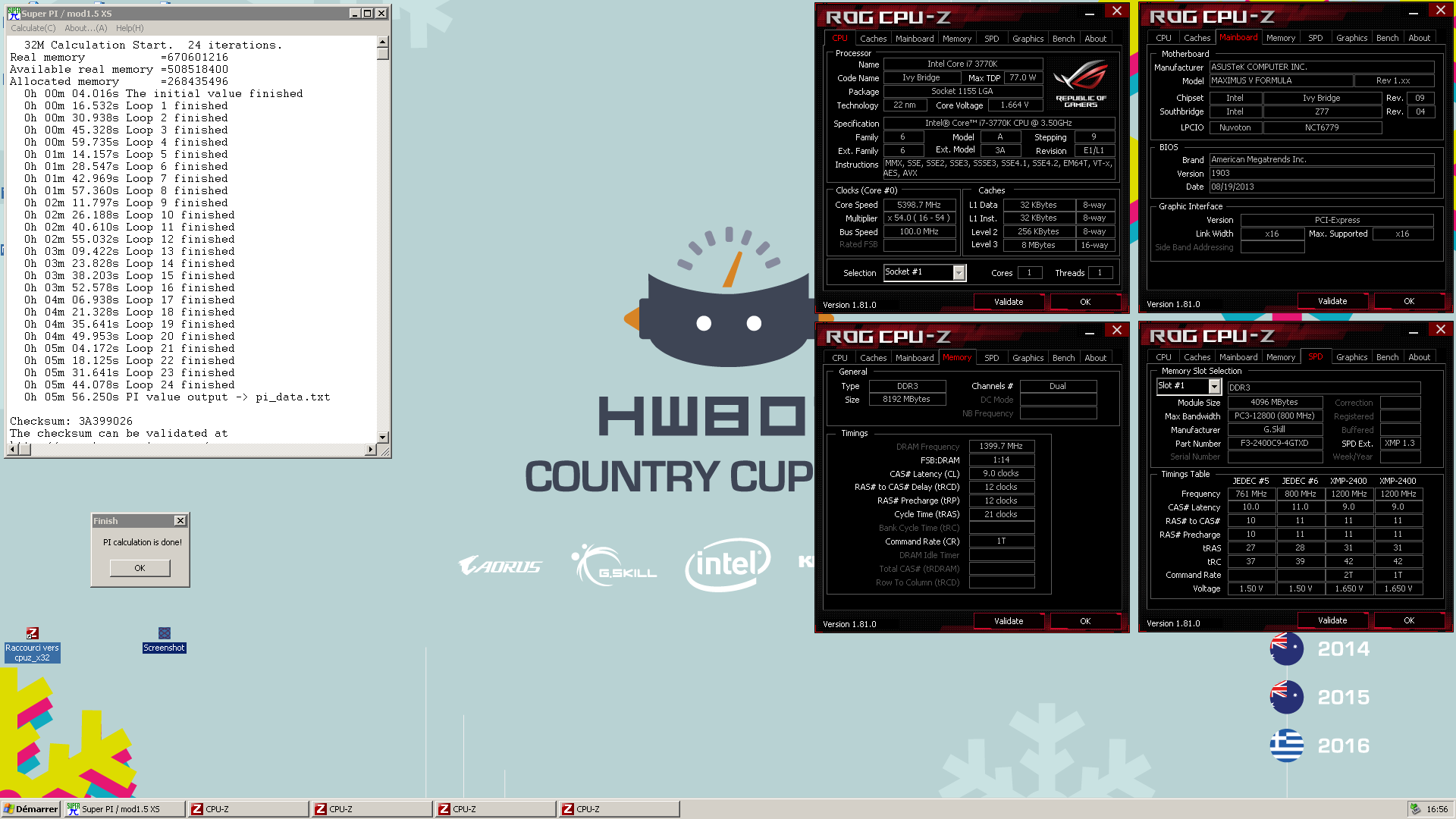The image size is (1456, 819).
Task: Click the Checksum: 3A399026 line
Action: click(x=71, y=421)
